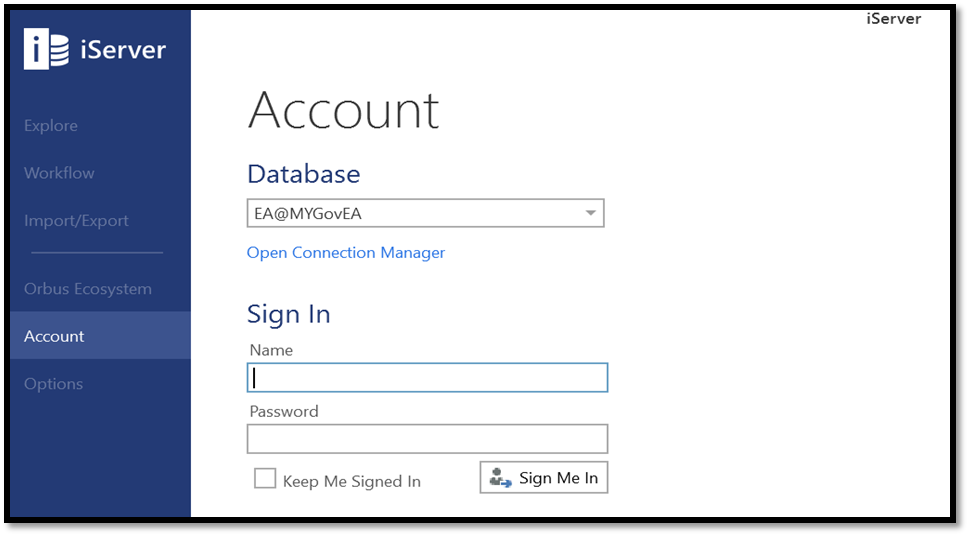
Task: Select Orbus Ecosystem menu item
Action: (x=88, y=289)
